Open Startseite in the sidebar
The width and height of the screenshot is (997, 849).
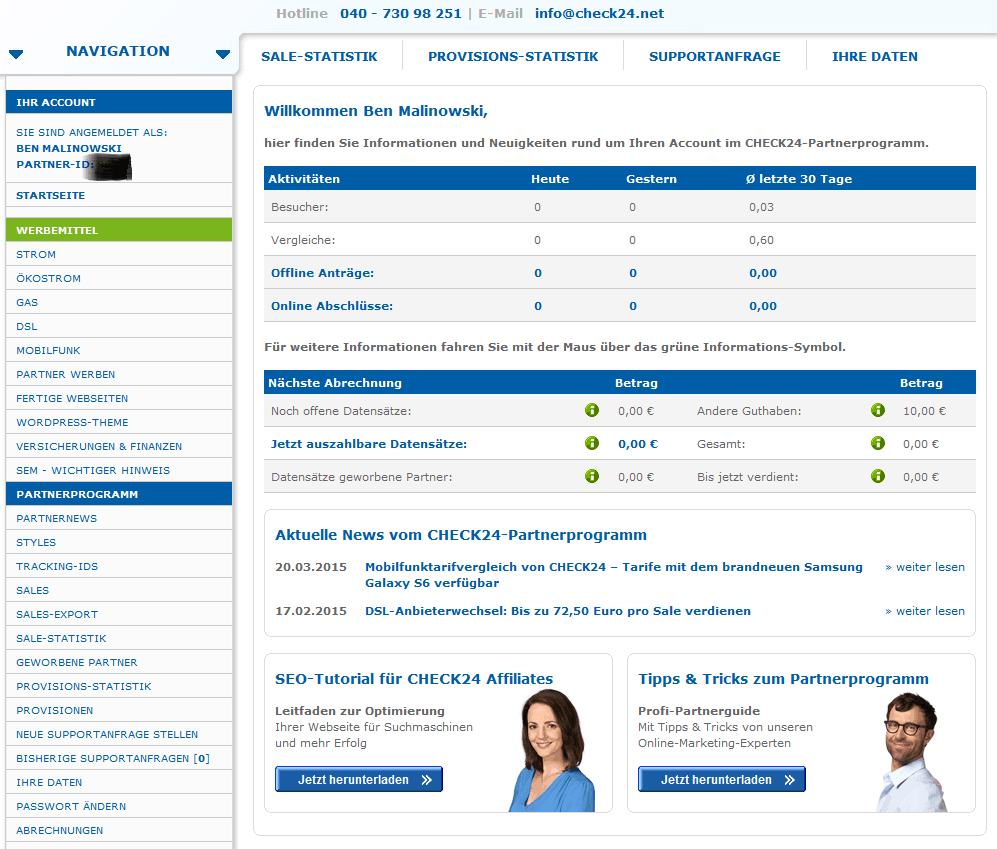pos(119,195)
